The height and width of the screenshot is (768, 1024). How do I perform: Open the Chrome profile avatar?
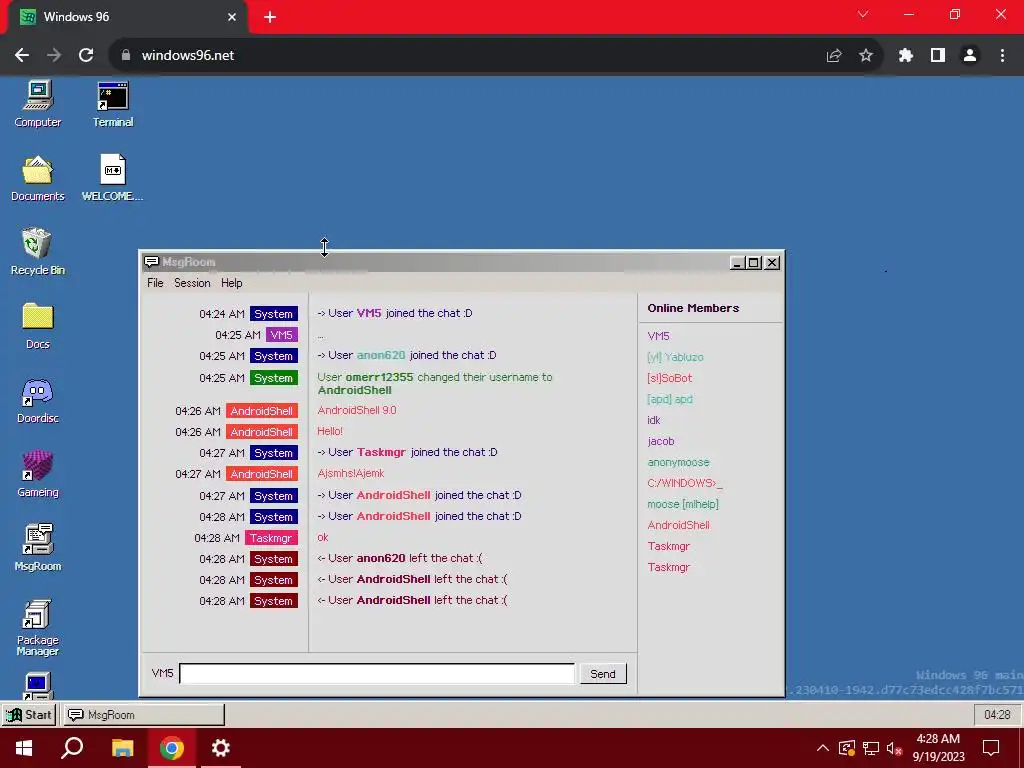pos(970,56)
